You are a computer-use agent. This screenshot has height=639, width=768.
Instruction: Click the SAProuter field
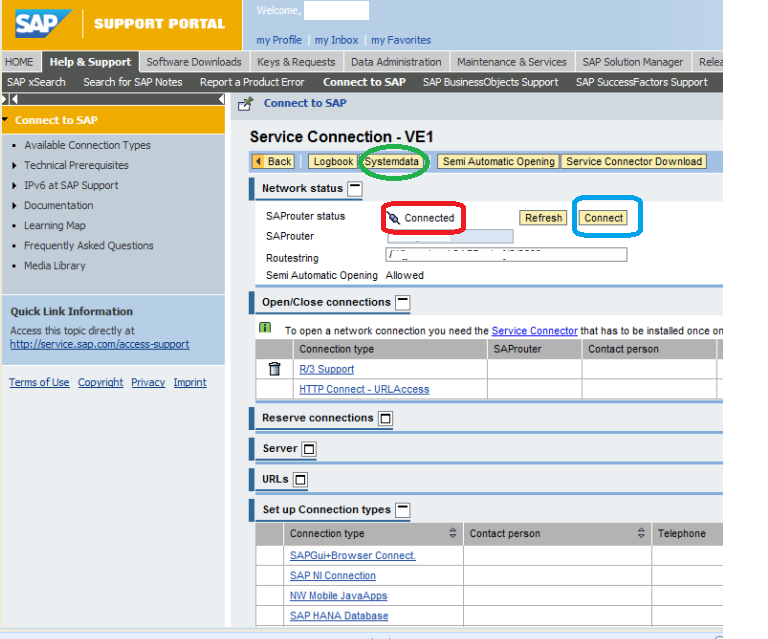(x=450, y=237)
